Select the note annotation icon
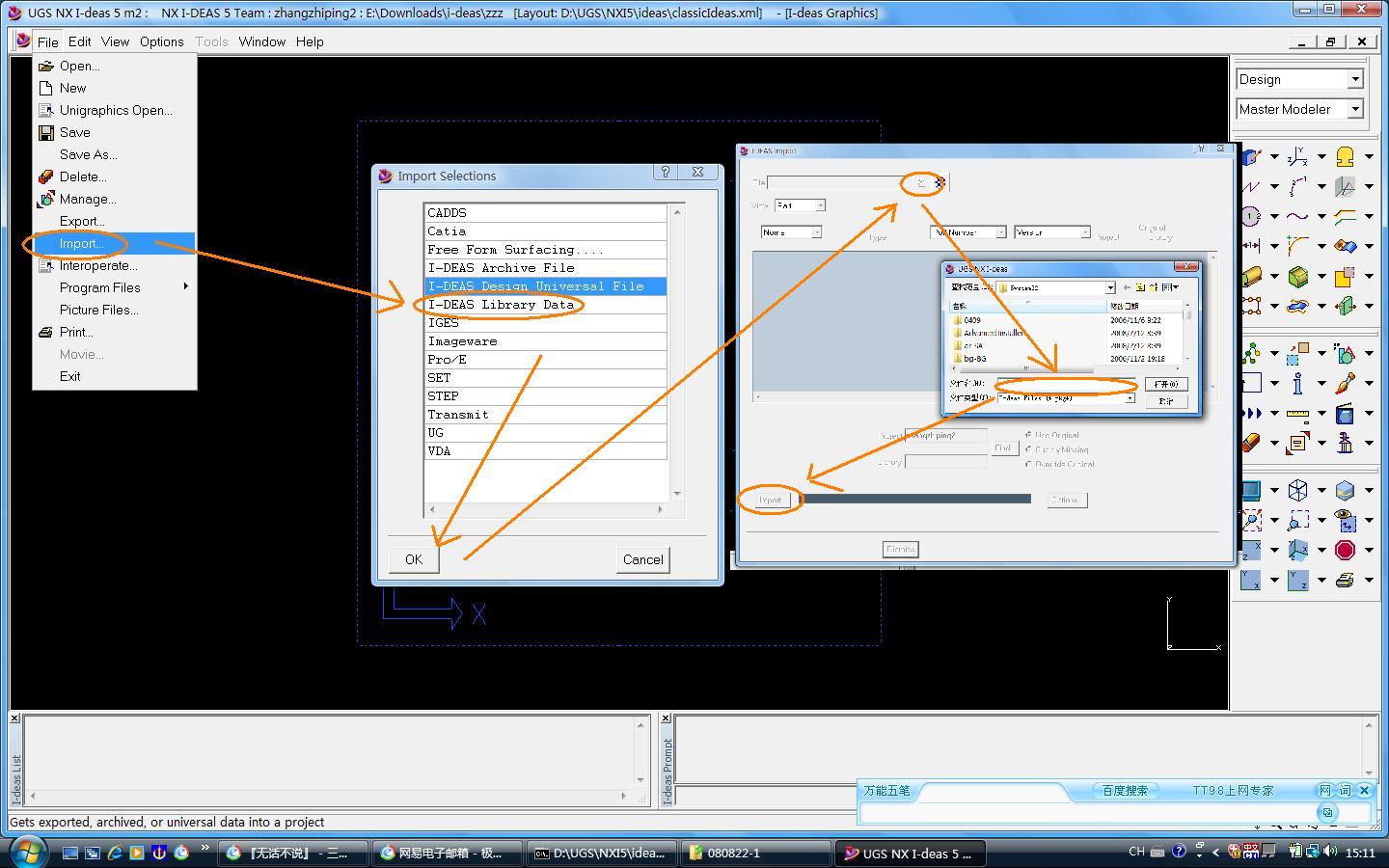The width and height of the screenshot is (1389, 868). click(x=1297, y=443)
